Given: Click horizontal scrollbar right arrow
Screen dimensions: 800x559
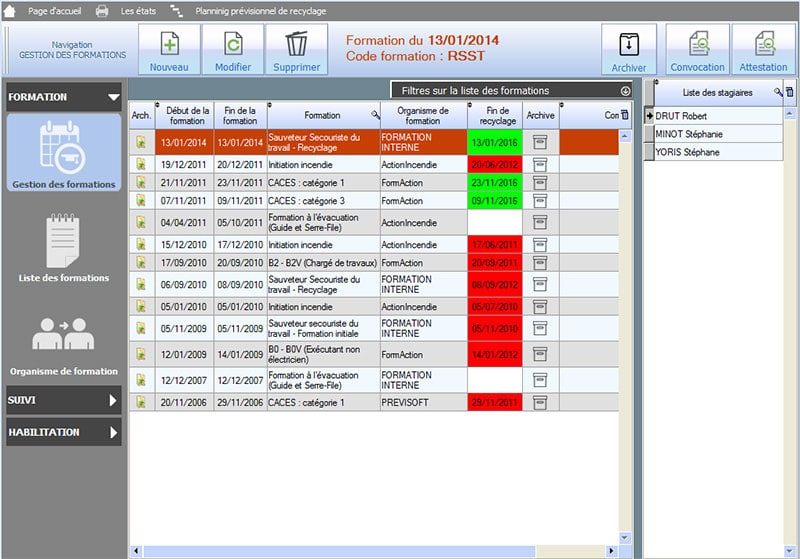Looking at the screenshot, I should coord(611,551).
